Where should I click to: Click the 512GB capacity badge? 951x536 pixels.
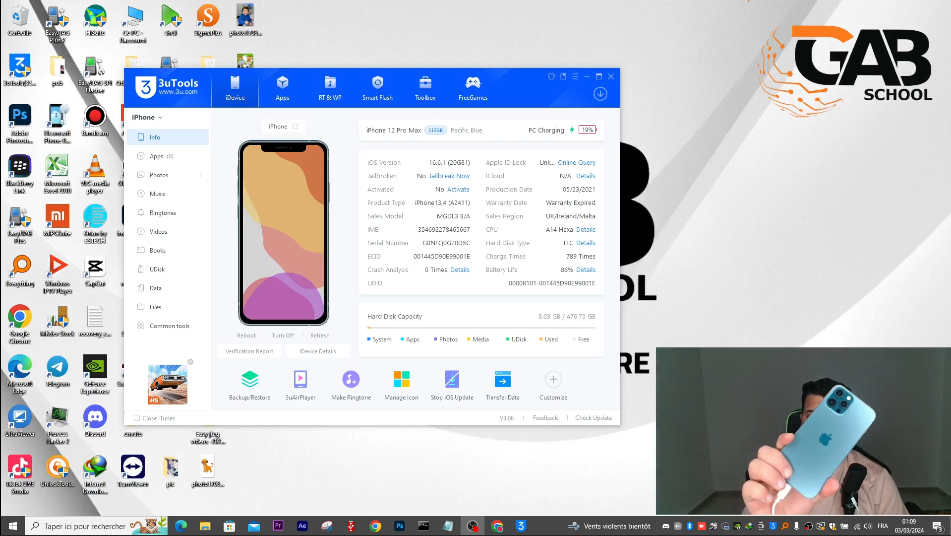point(435,130)
